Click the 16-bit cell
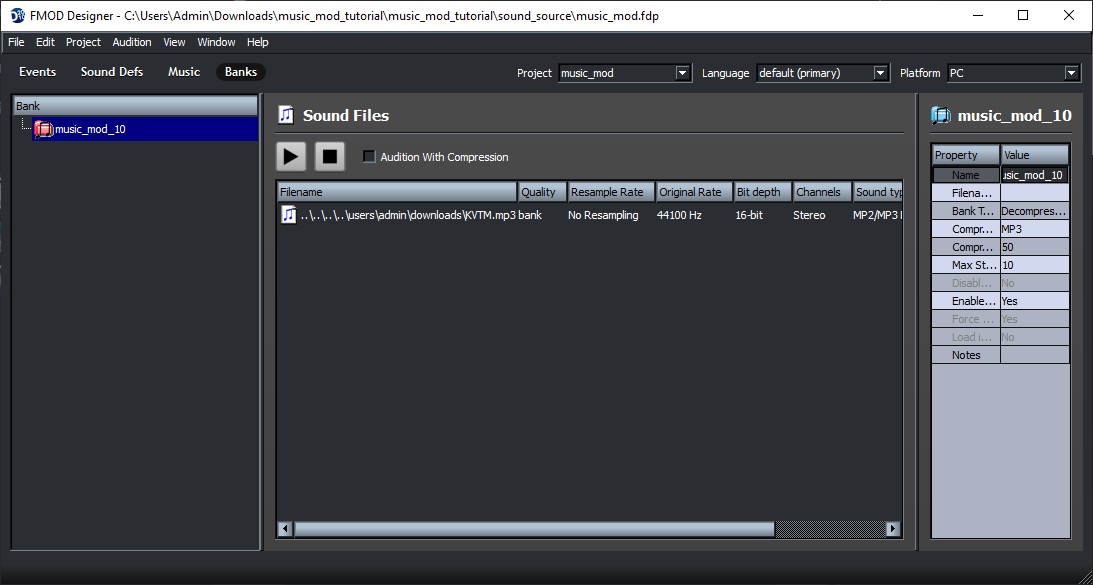 (x=749, y=215)
